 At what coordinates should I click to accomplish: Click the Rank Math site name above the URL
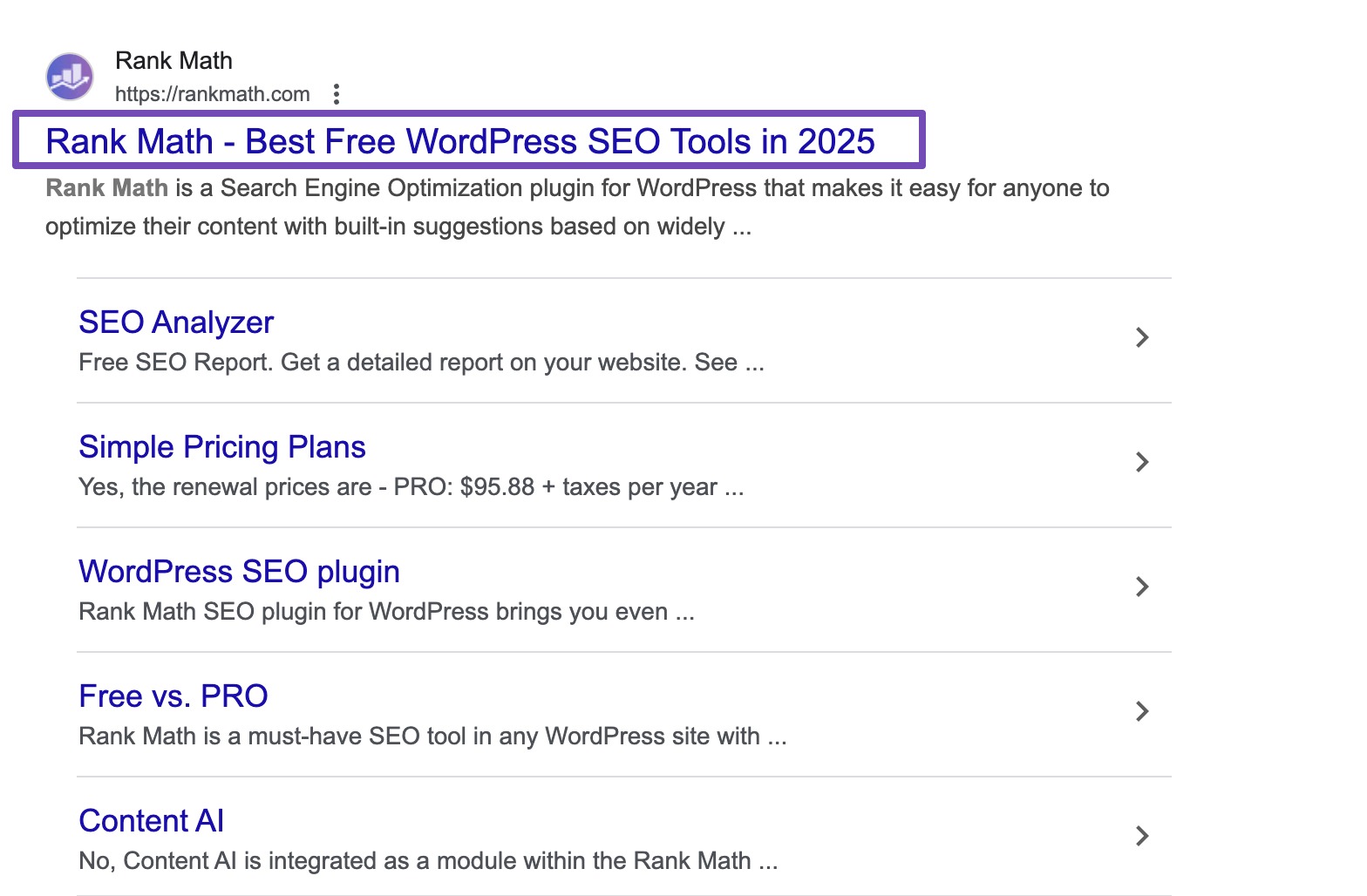pyautogui.click(x=173, y=61)
